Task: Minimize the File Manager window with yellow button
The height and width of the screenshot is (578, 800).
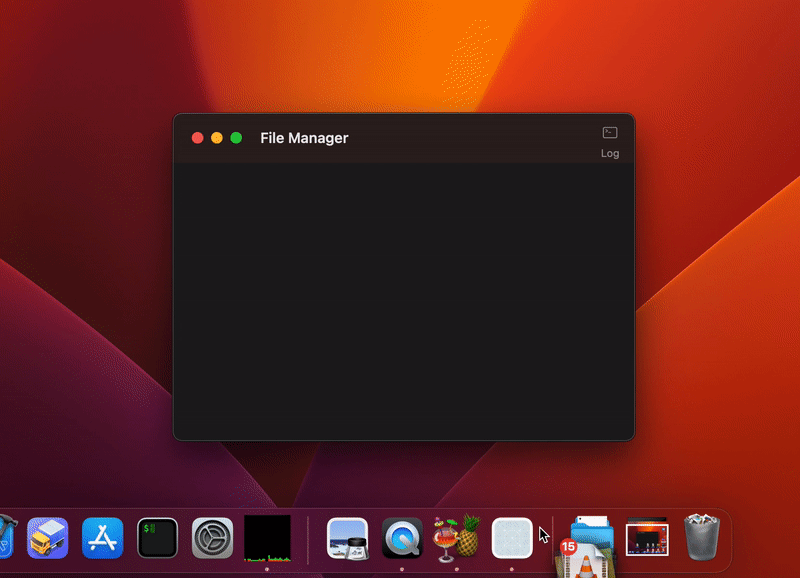Action: pos(217,138)
